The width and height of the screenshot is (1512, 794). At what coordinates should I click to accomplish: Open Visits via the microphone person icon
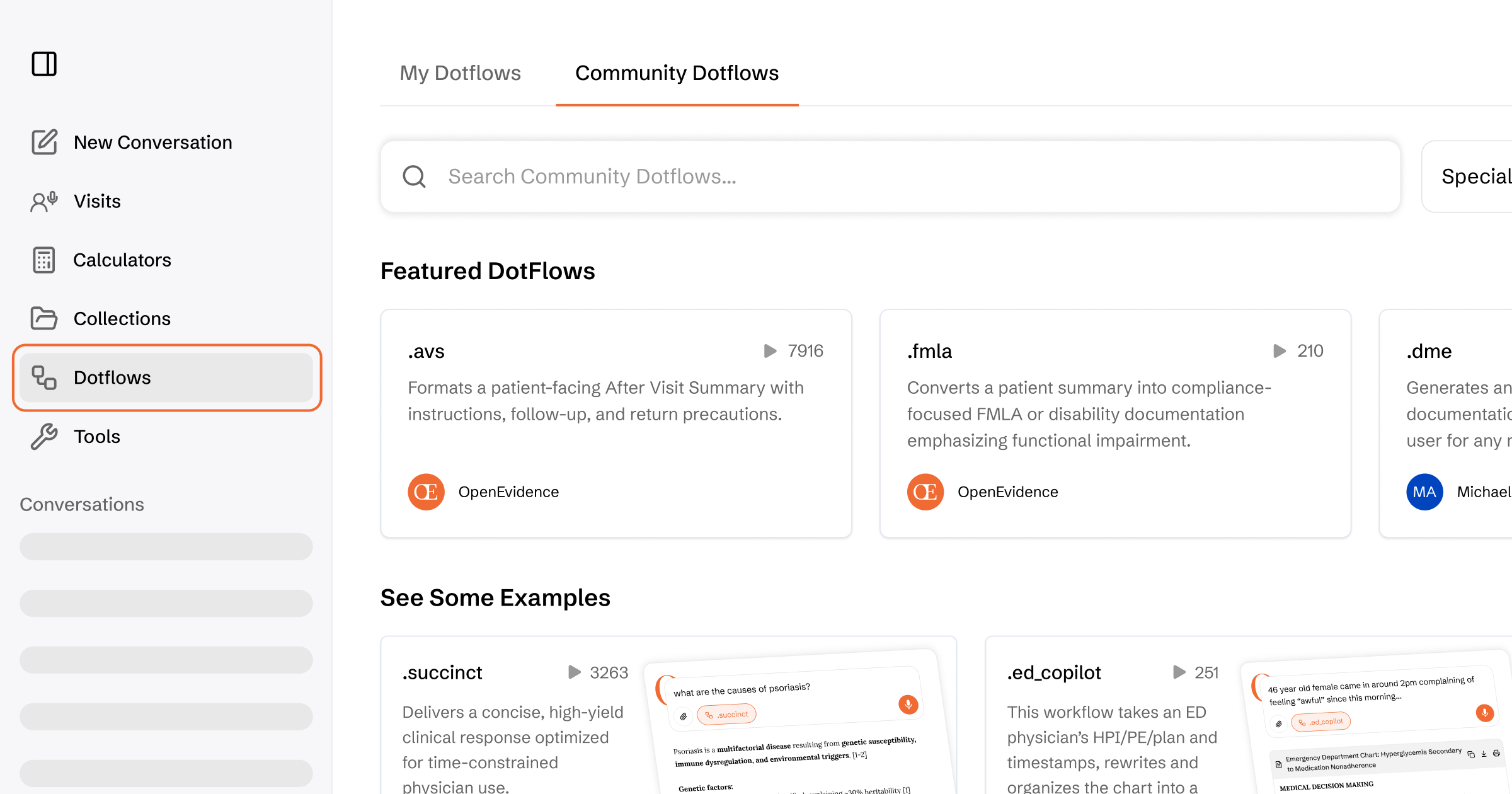44,201
